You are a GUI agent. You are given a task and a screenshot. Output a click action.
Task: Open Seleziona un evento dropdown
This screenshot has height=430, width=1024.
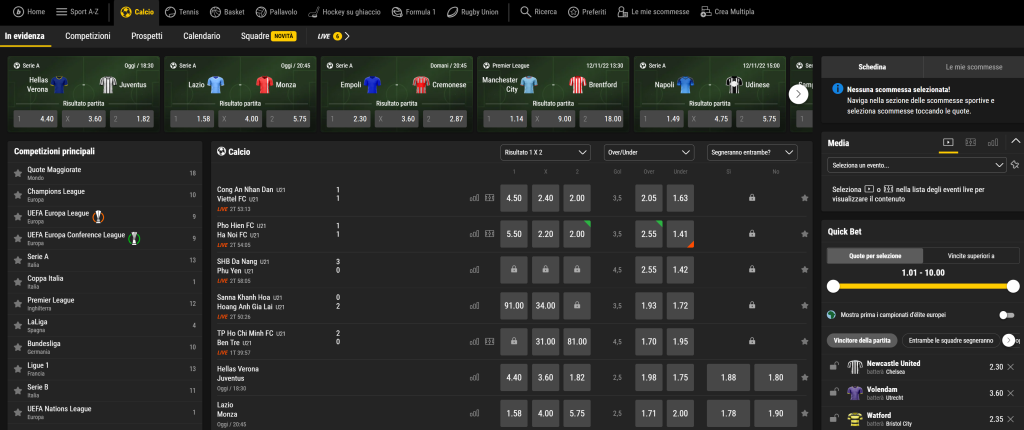click(x=916, y=165)
